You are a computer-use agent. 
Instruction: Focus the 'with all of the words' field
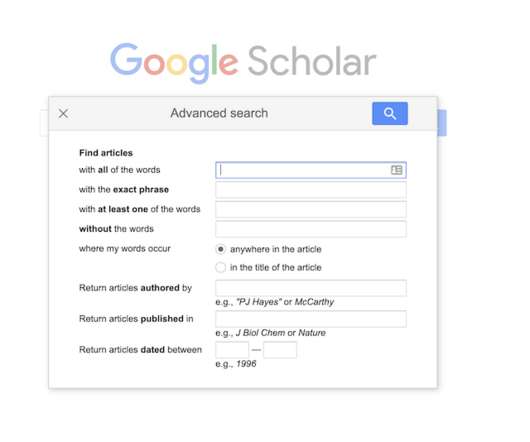point(311,170)
